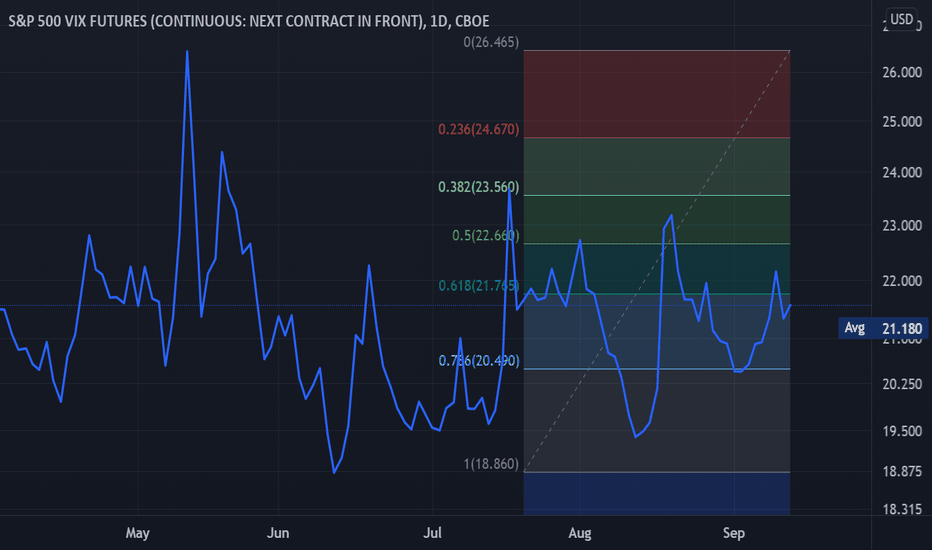Viewport: 932px width, 550px height.
Task: Click the 24.000 price axis value
Action: [902, 172]
